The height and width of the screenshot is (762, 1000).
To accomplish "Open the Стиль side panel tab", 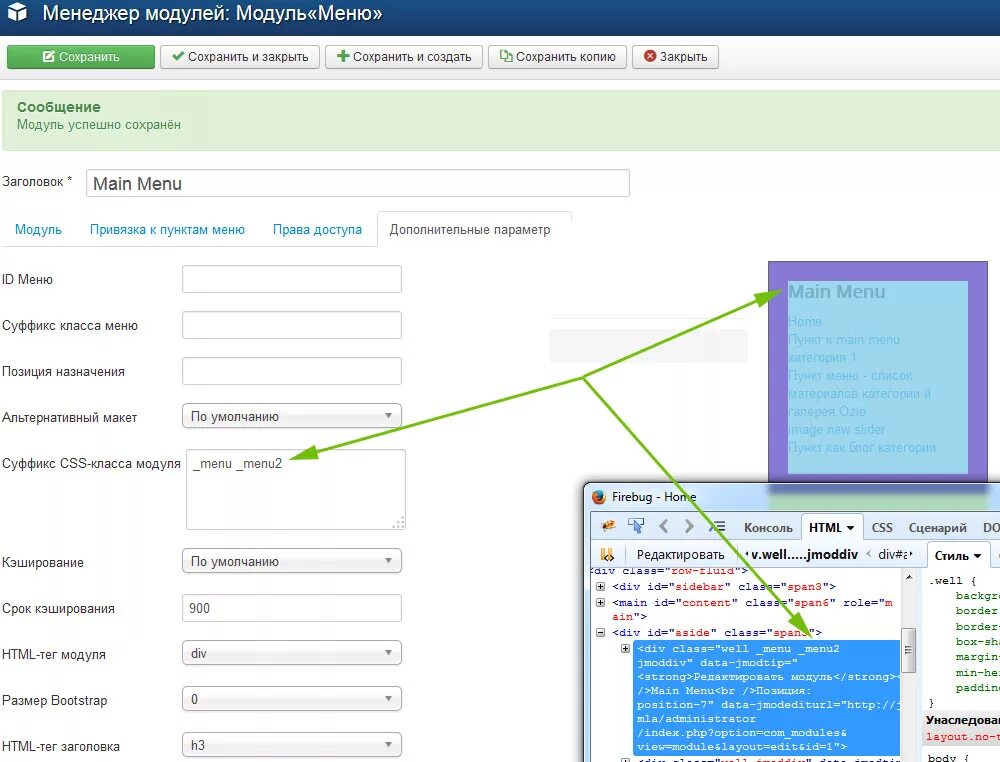I will (x=957, y=556).
